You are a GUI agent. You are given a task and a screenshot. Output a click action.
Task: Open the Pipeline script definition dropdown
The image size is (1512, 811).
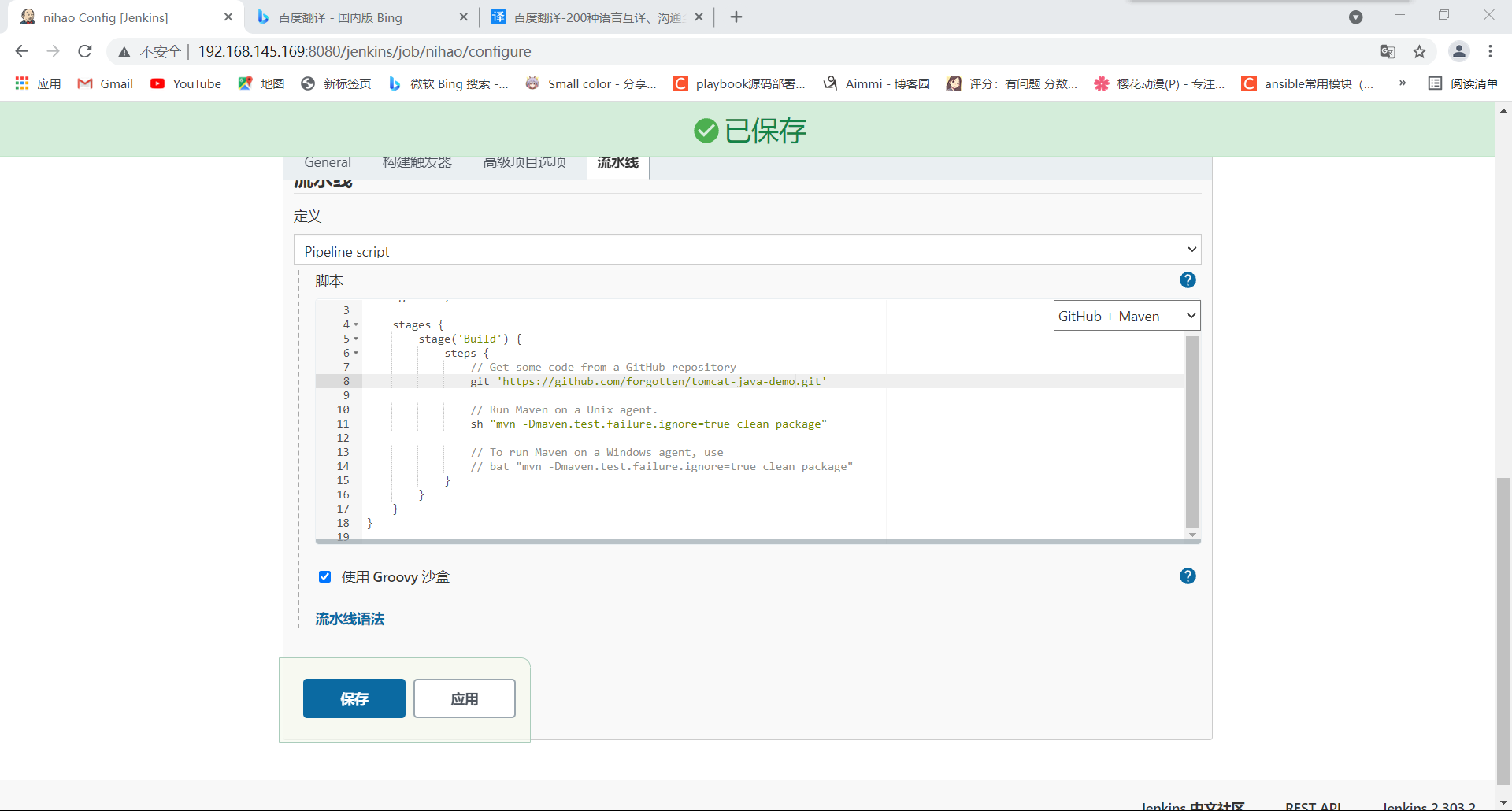pyautogui.click(x=747, y=250)
